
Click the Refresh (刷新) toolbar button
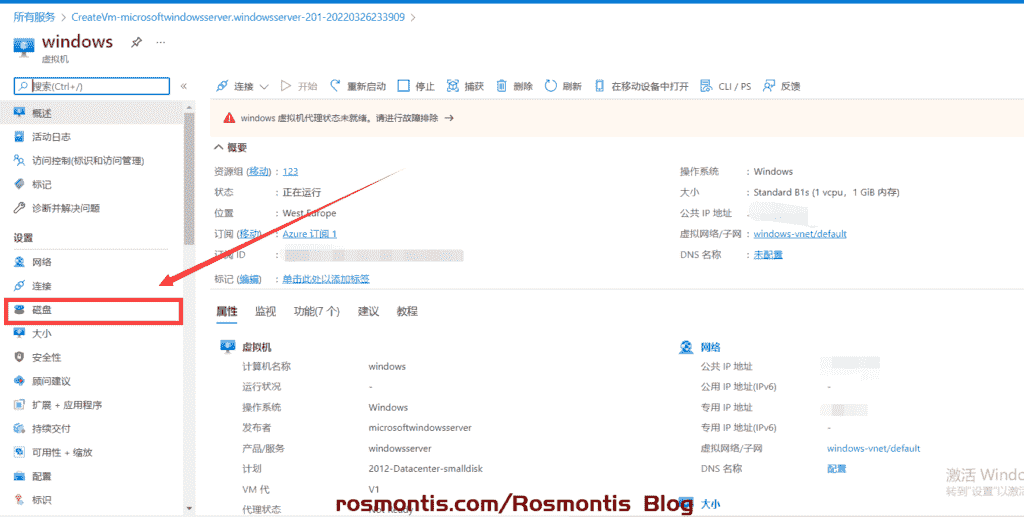tap(563, 86)
